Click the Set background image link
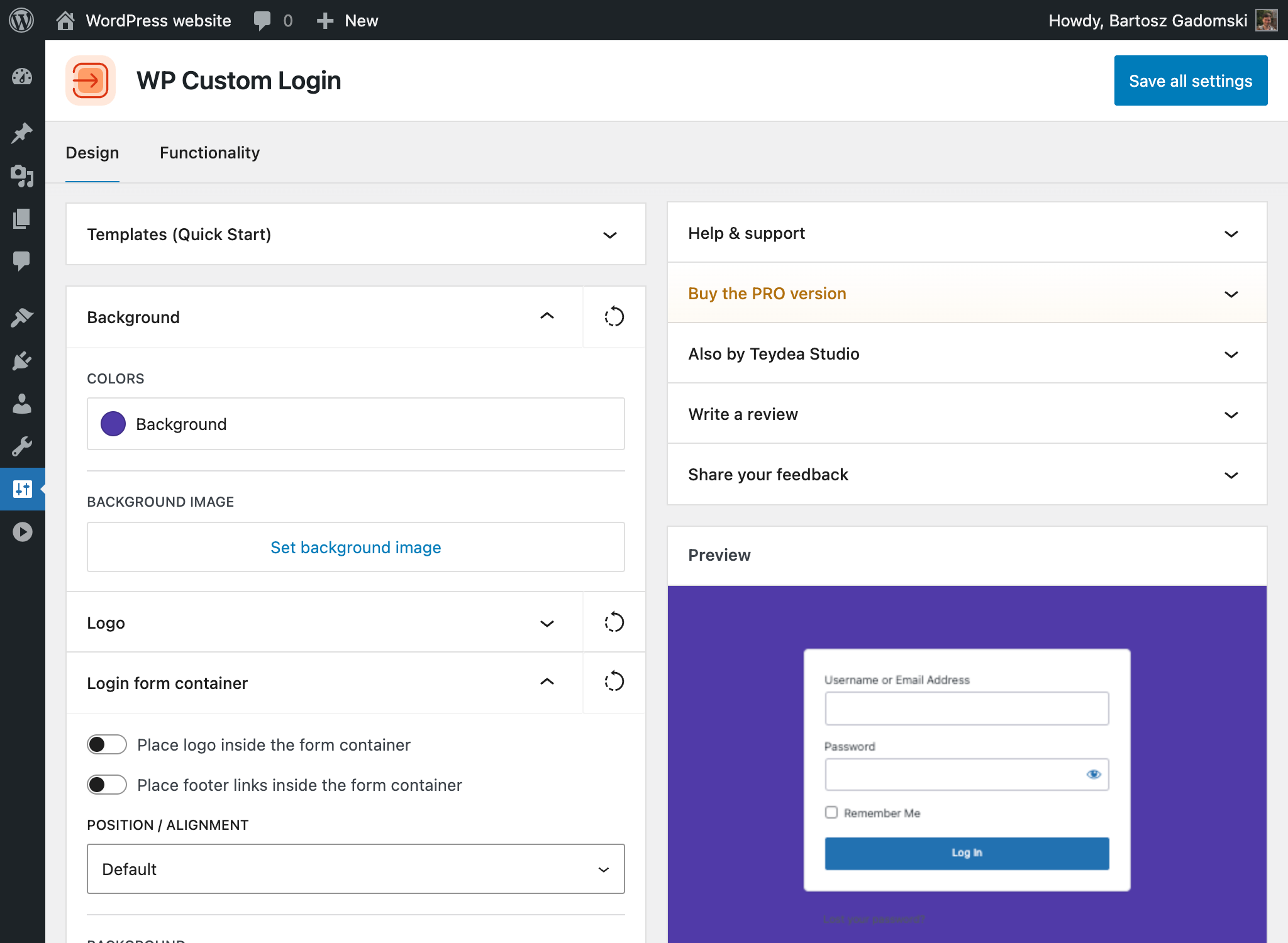 click(355, 547)
